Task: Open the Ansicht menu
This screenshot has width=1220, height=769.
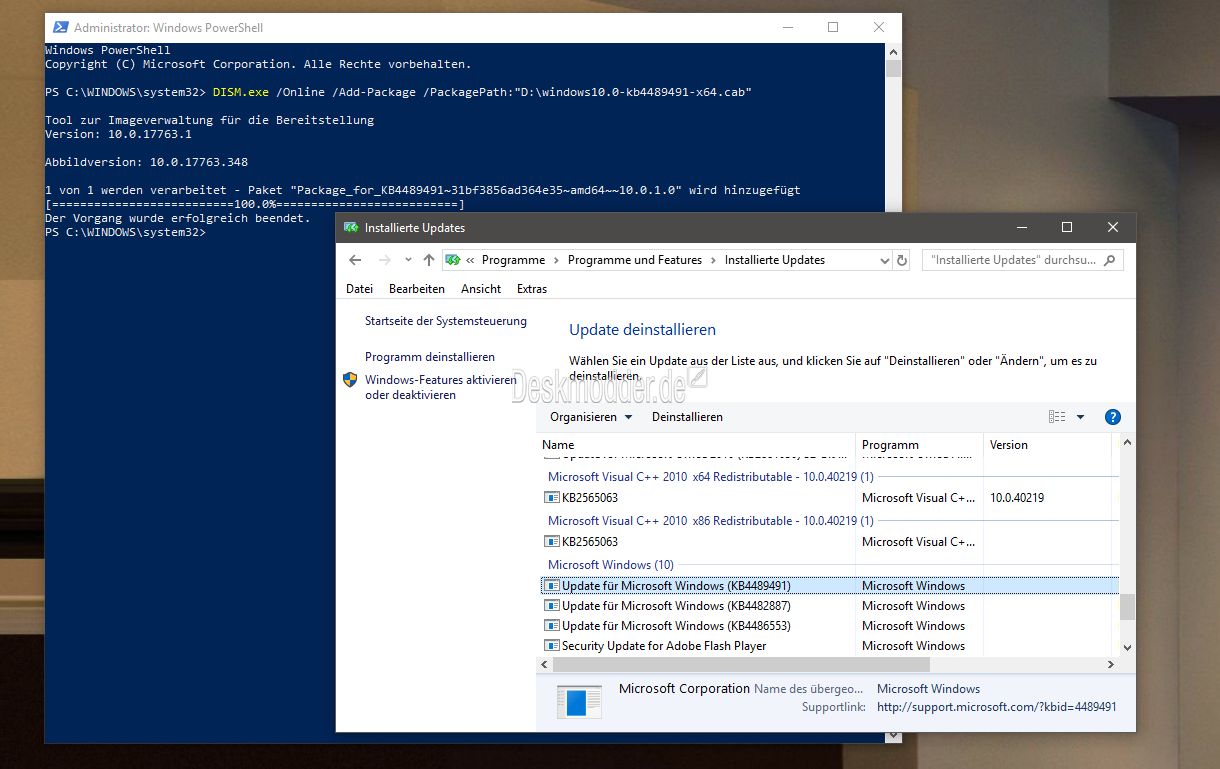Action: pyautogui.click(x=481, y=289)
